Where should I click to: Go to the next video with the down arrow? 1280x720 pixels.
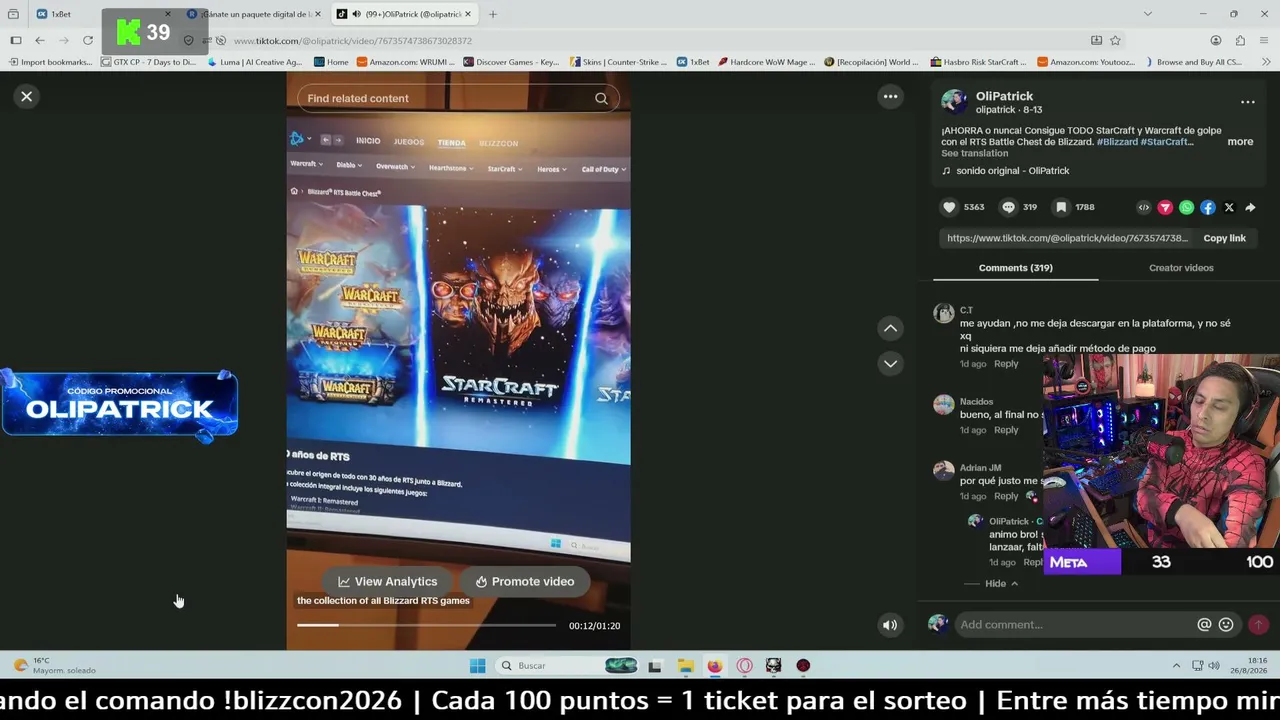point(890,363)
